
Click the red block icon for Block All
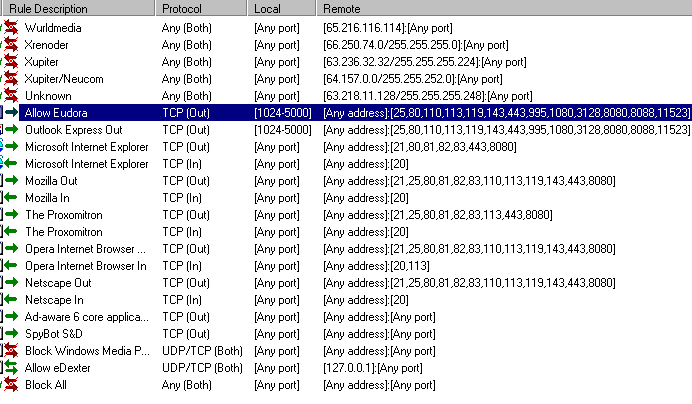tap(11, 384)
